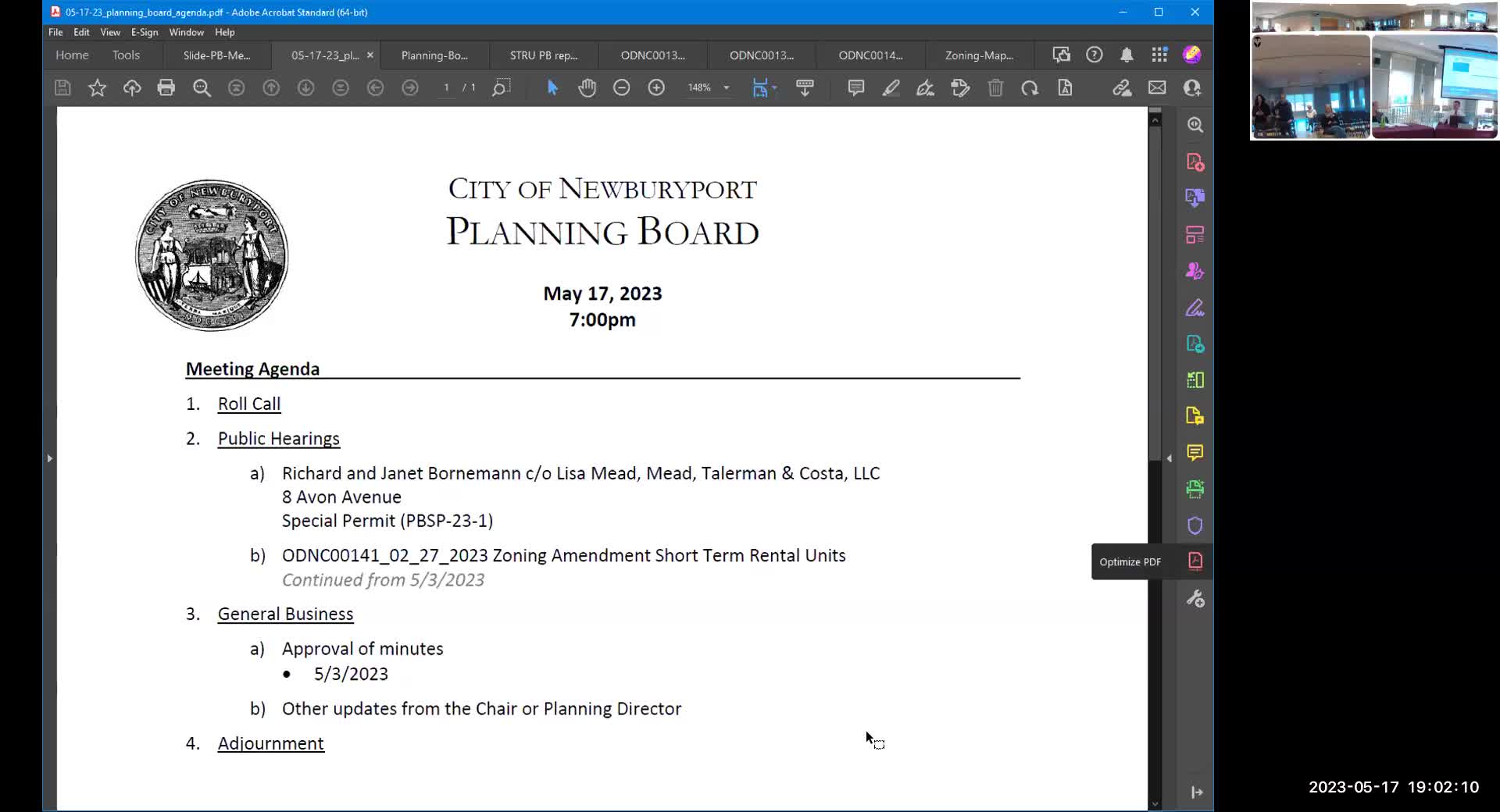Print the document using printer icon

(166, 88)
